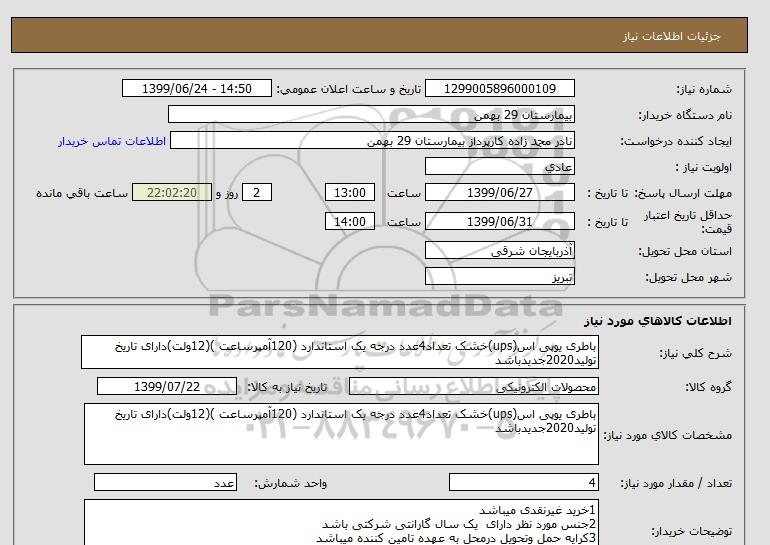Click the remaining time countdown 22:02:20
Viewport: 770px width, 545px height.
coord(172,192)
